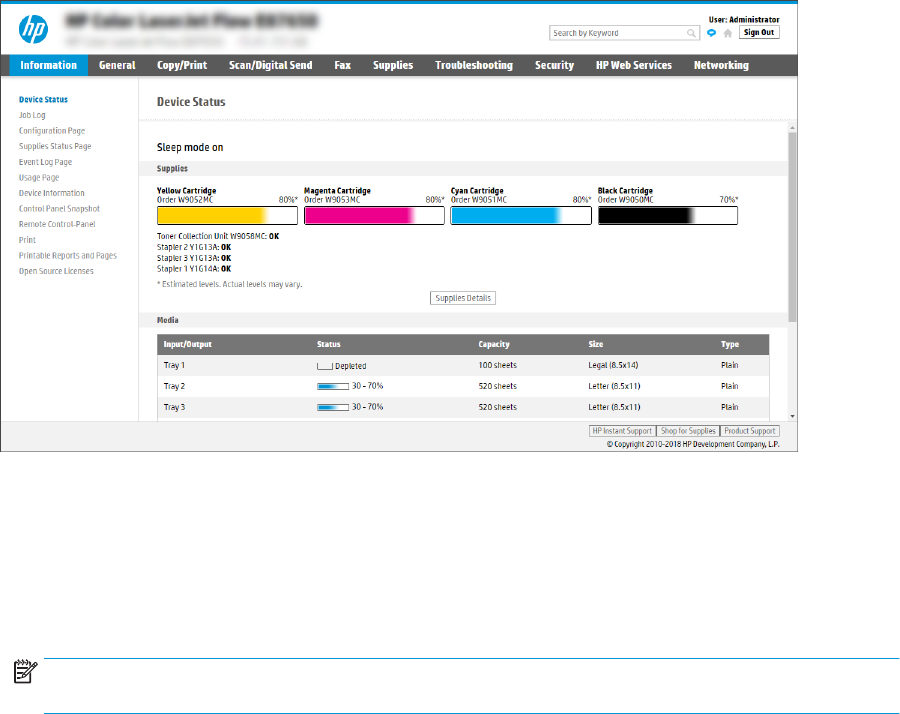
Task: Click the Tray 1 depleted level indicator
Action: point(325,366)
